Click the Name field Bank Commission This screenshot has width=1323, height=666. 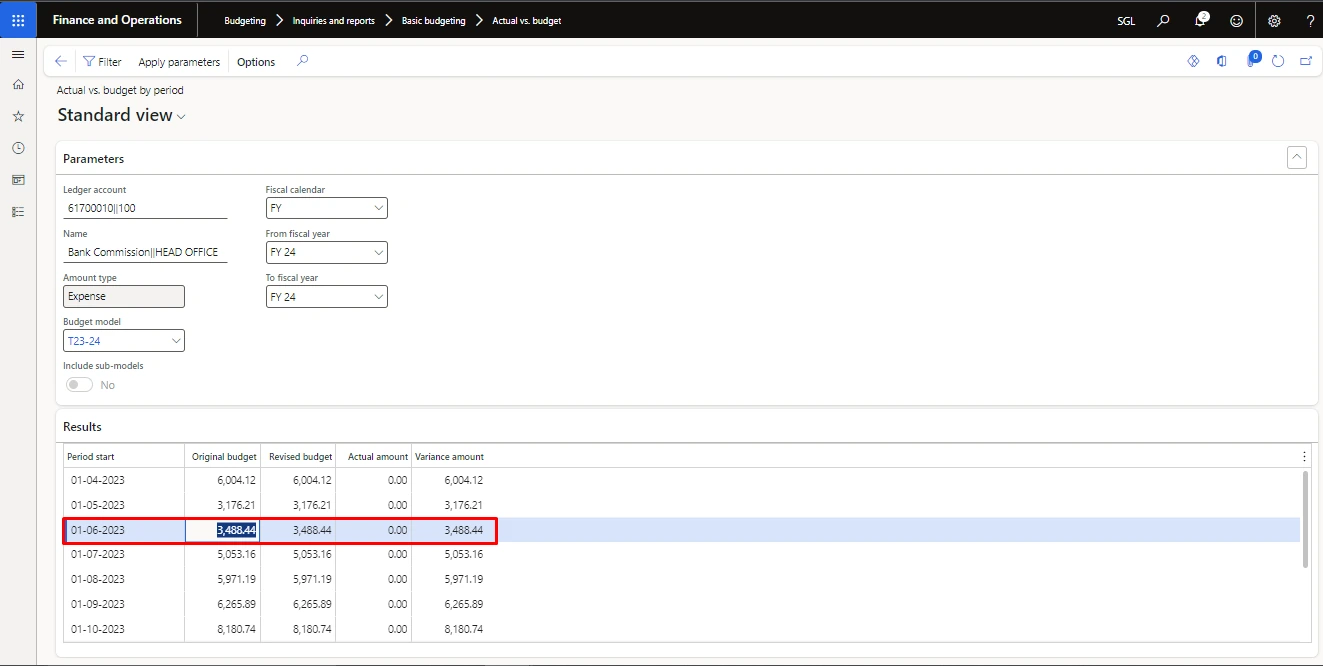(145, 252)
